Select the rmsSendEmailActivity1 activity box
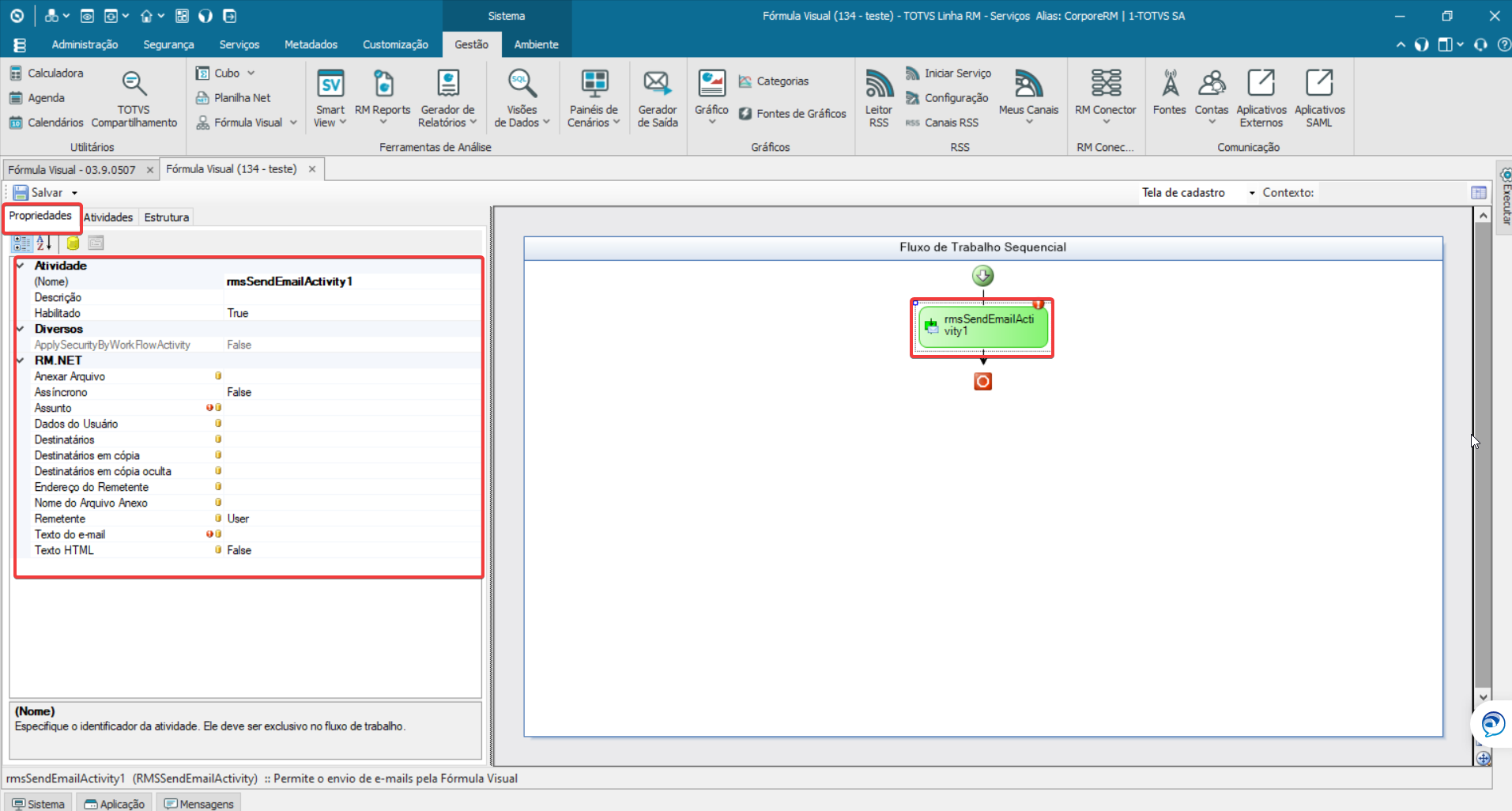This screenshot has width=1512, height=811. (x=983, y=326)
